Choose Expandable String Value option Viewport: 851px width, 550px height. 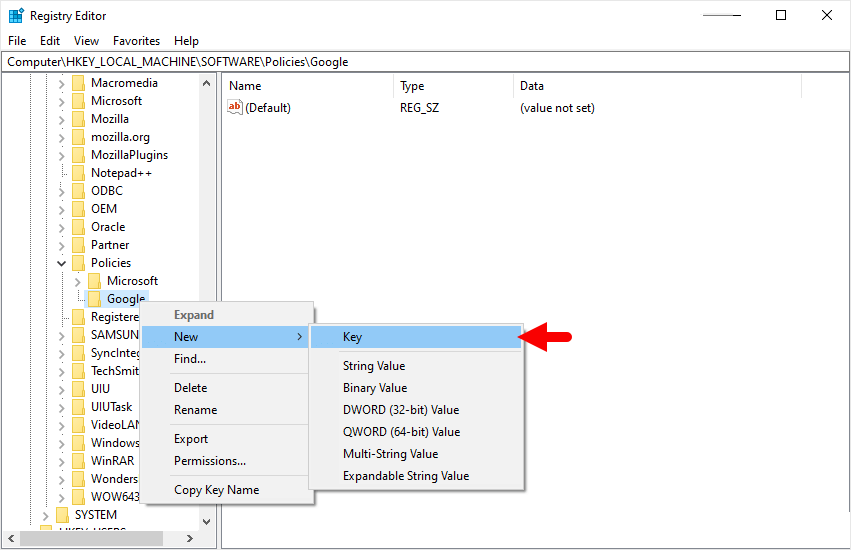click(x=416, y=476)
